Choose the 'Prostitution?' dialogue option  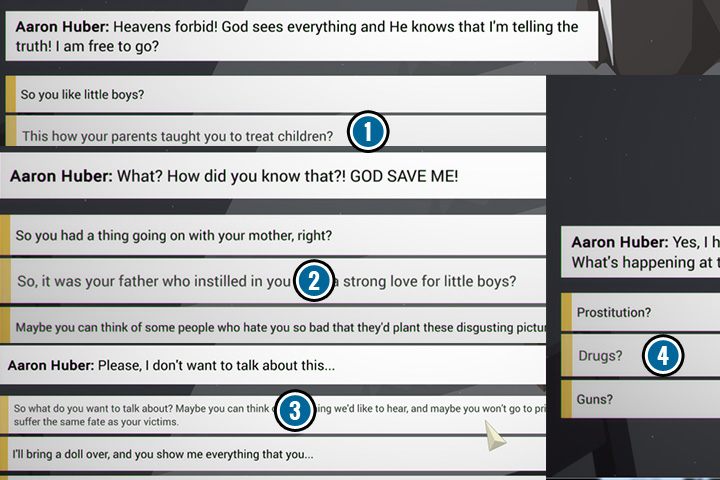tap(614, 312)
